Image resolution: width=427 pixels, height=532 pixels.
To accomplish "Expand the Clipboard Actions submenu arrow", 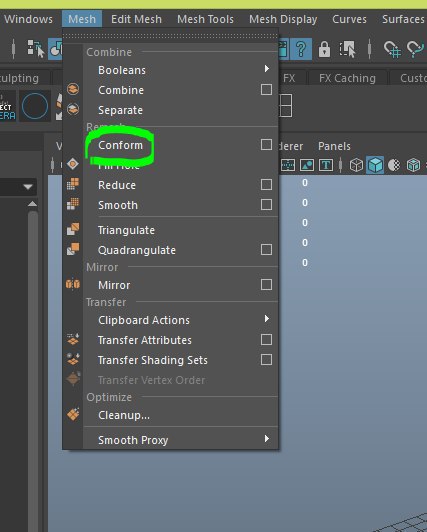I will click(267, 319).
